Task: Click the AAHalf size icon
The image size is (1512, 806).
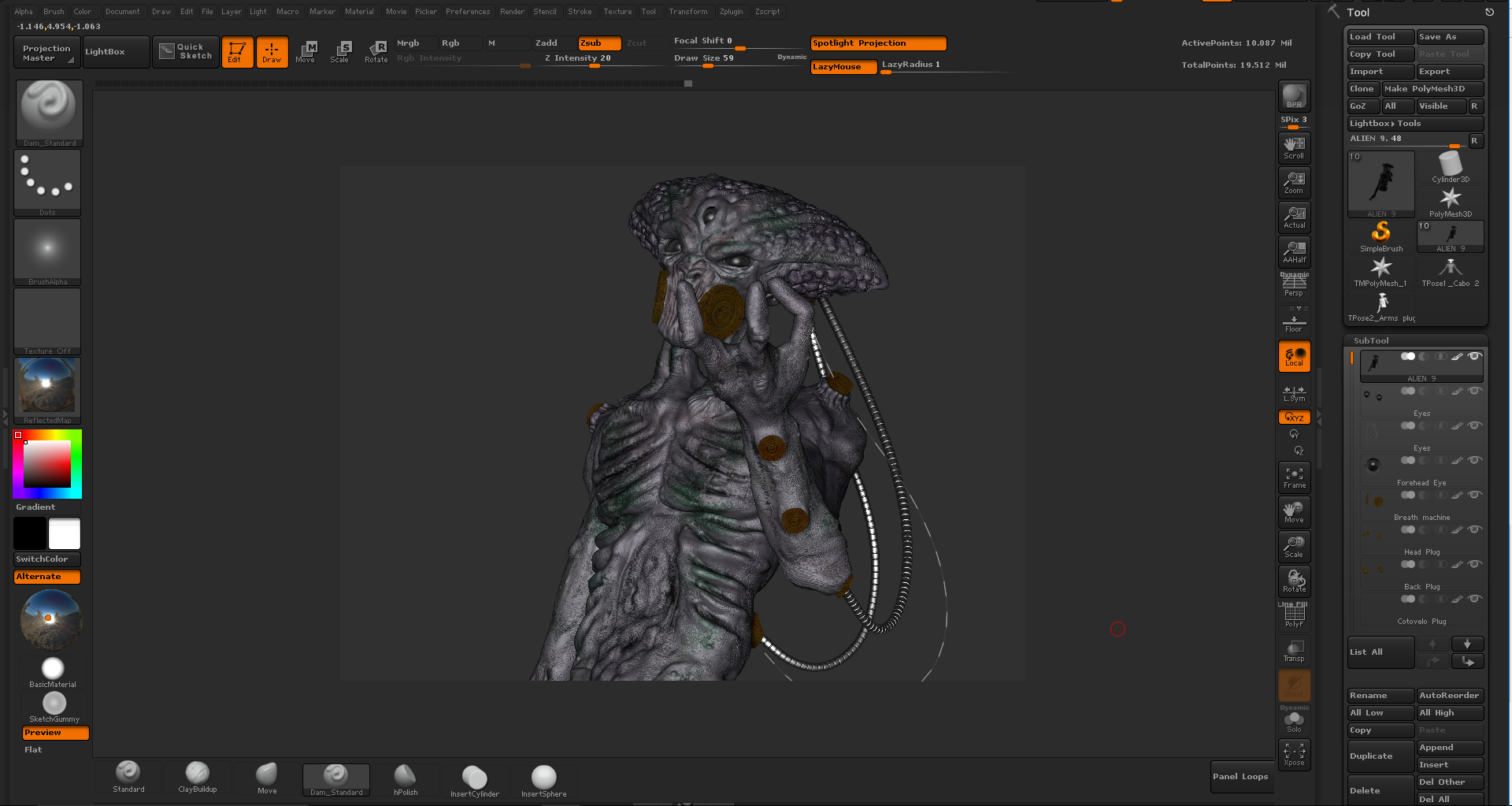Action: tap(1294, 251)
